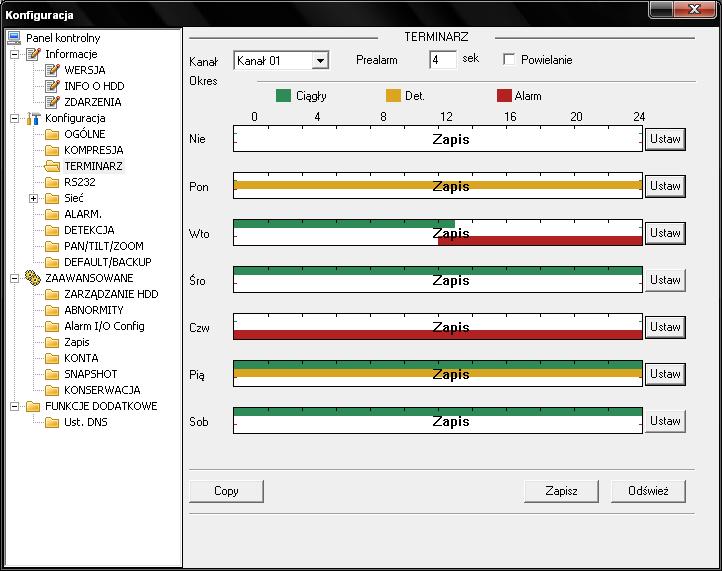The width and height of the screenshot is (722, 571).
Task: Expand the Sieć tree node
Action: coord(33,198)
